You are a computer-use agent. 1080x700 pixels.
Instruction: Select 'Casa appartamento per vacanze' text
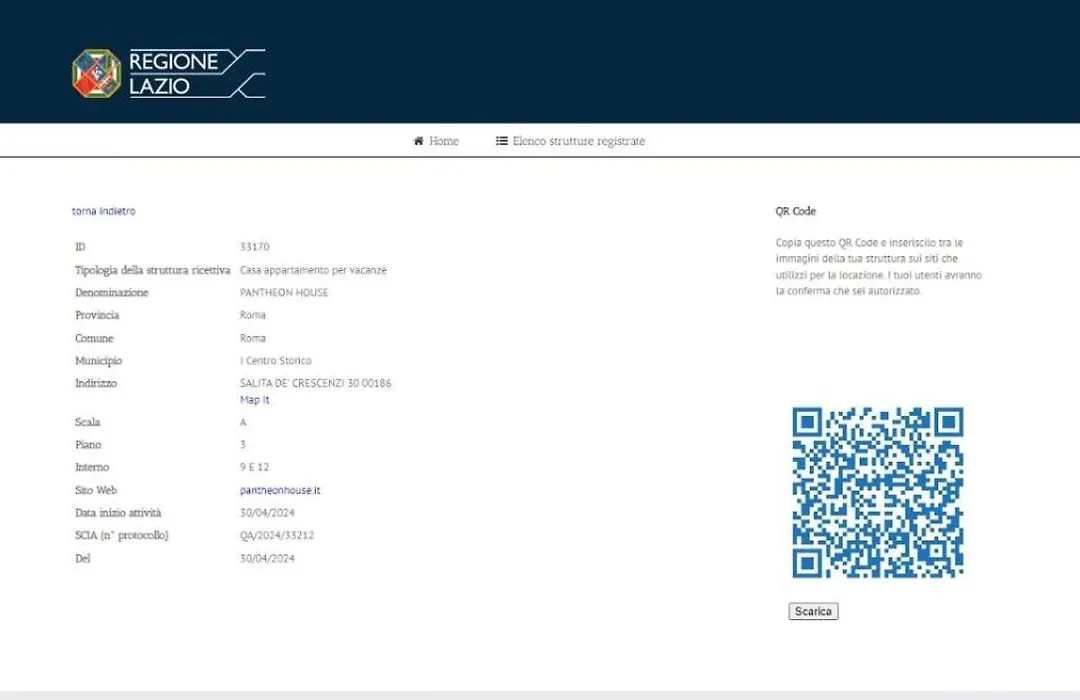[313, 270]
